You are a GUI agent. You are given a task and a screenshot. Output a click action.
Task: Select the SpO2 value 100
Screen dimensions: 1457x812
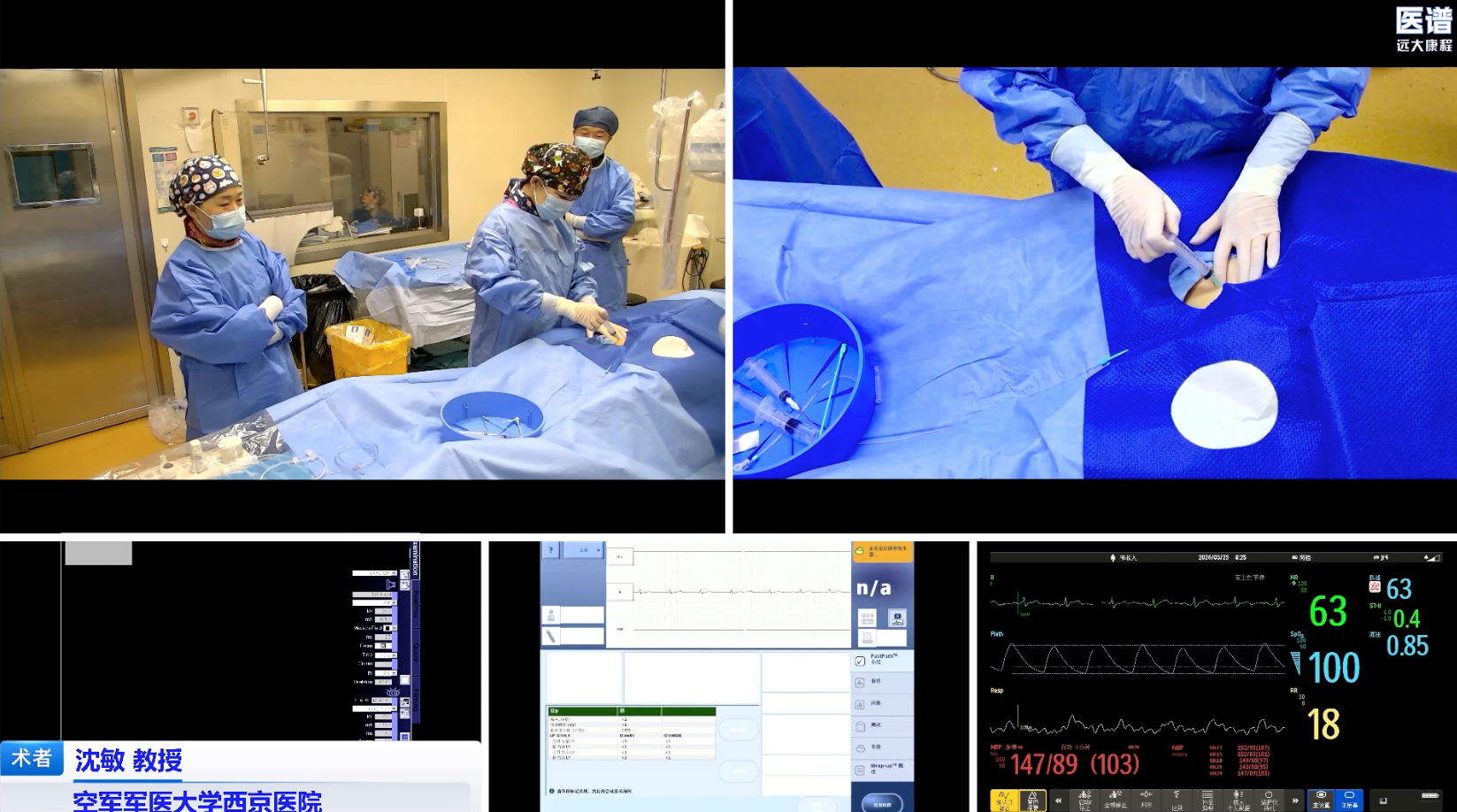pos(1334,668)
